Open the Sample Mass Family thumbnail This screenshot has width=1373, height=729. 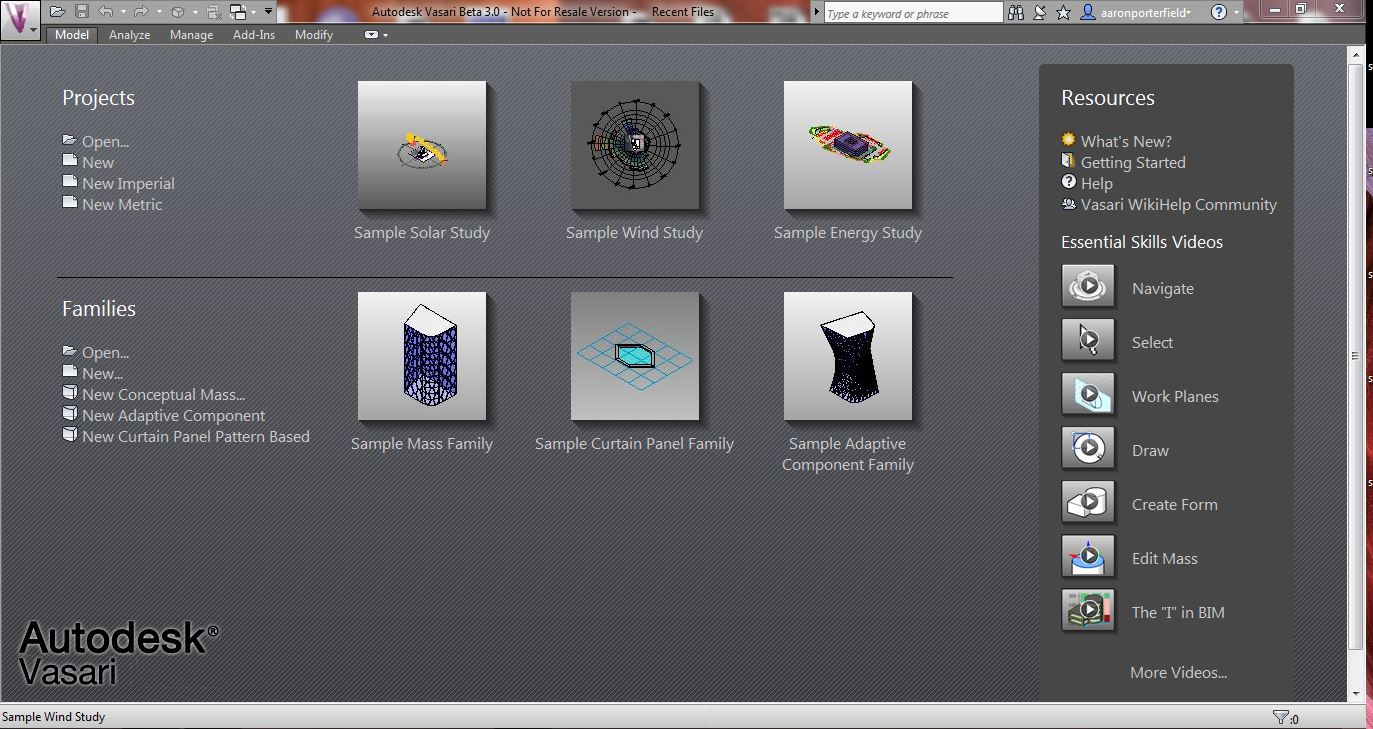pos(422,356)
